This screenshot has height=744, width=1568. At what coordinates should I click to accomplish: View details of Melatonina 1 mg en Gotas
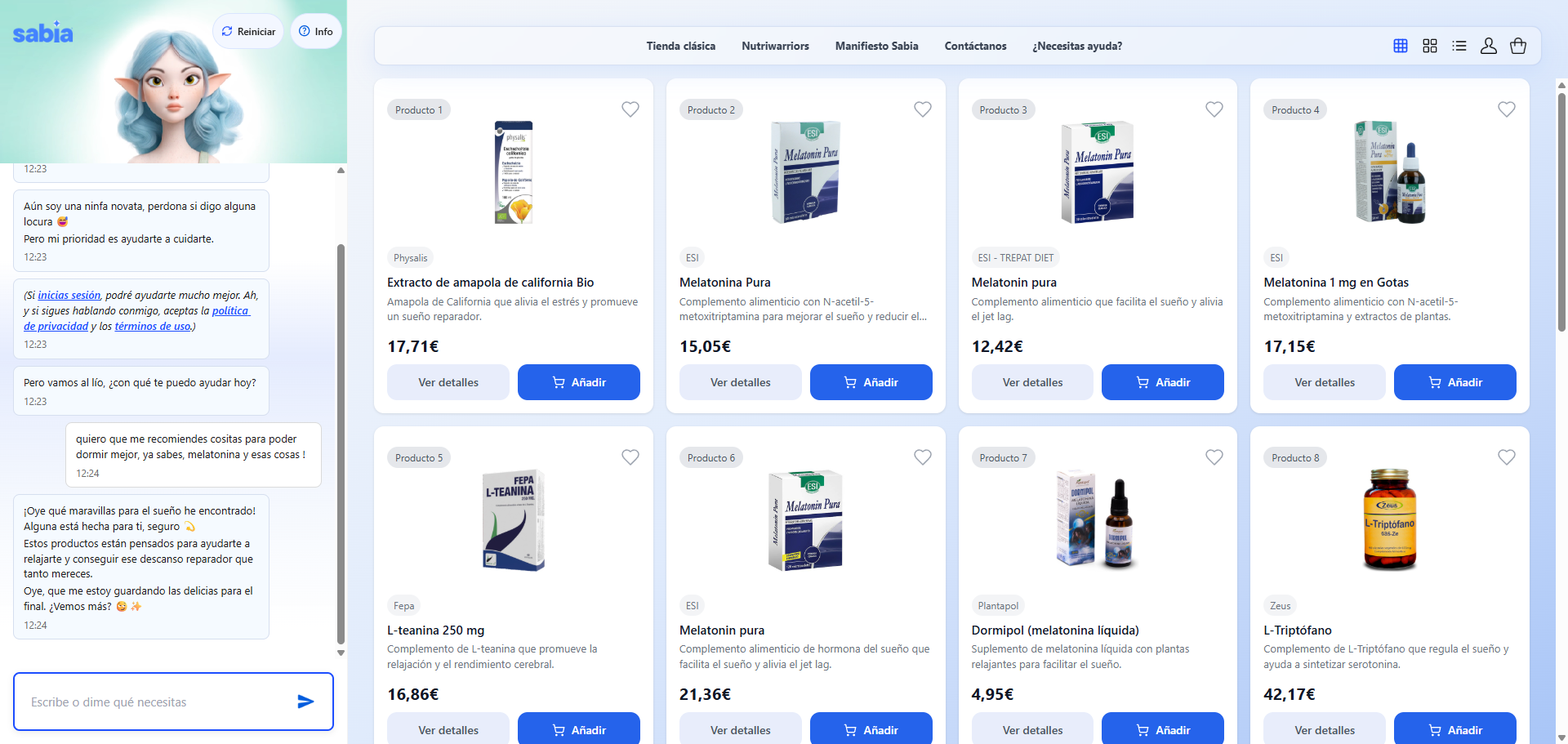pos(1325,382)
